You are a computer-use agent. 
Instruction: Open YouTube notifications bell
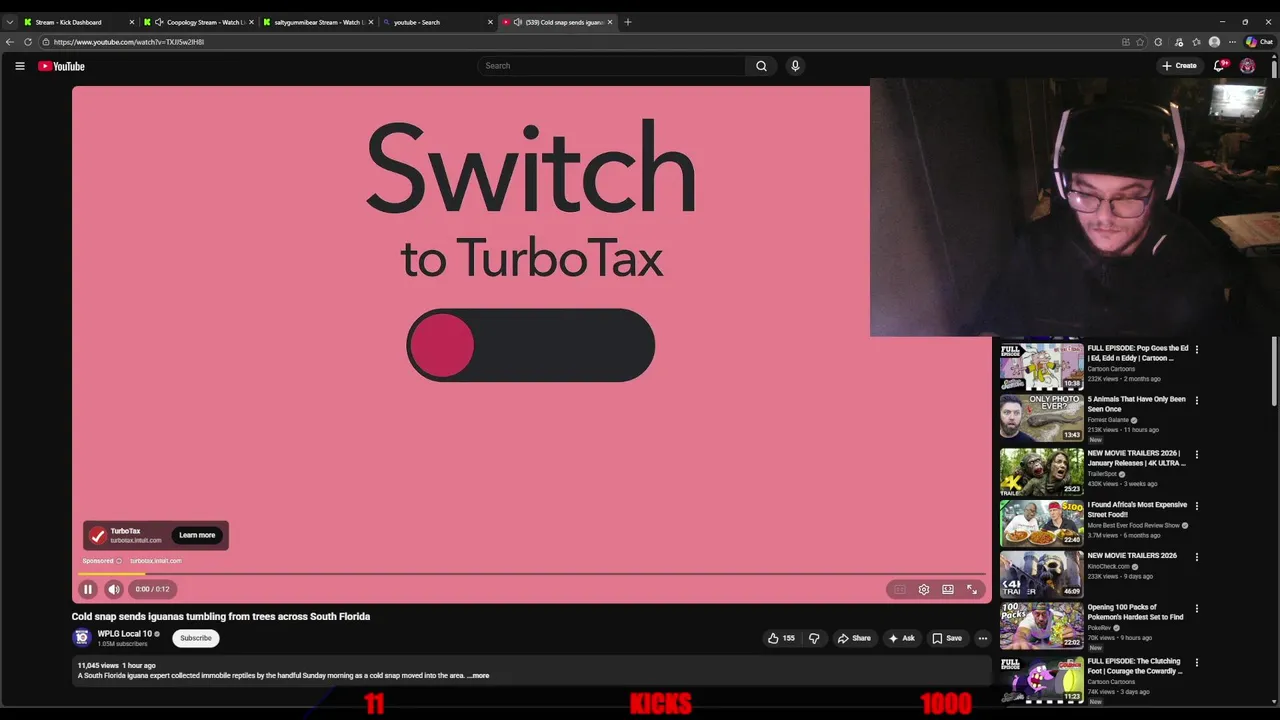(x=1218, y=66)
